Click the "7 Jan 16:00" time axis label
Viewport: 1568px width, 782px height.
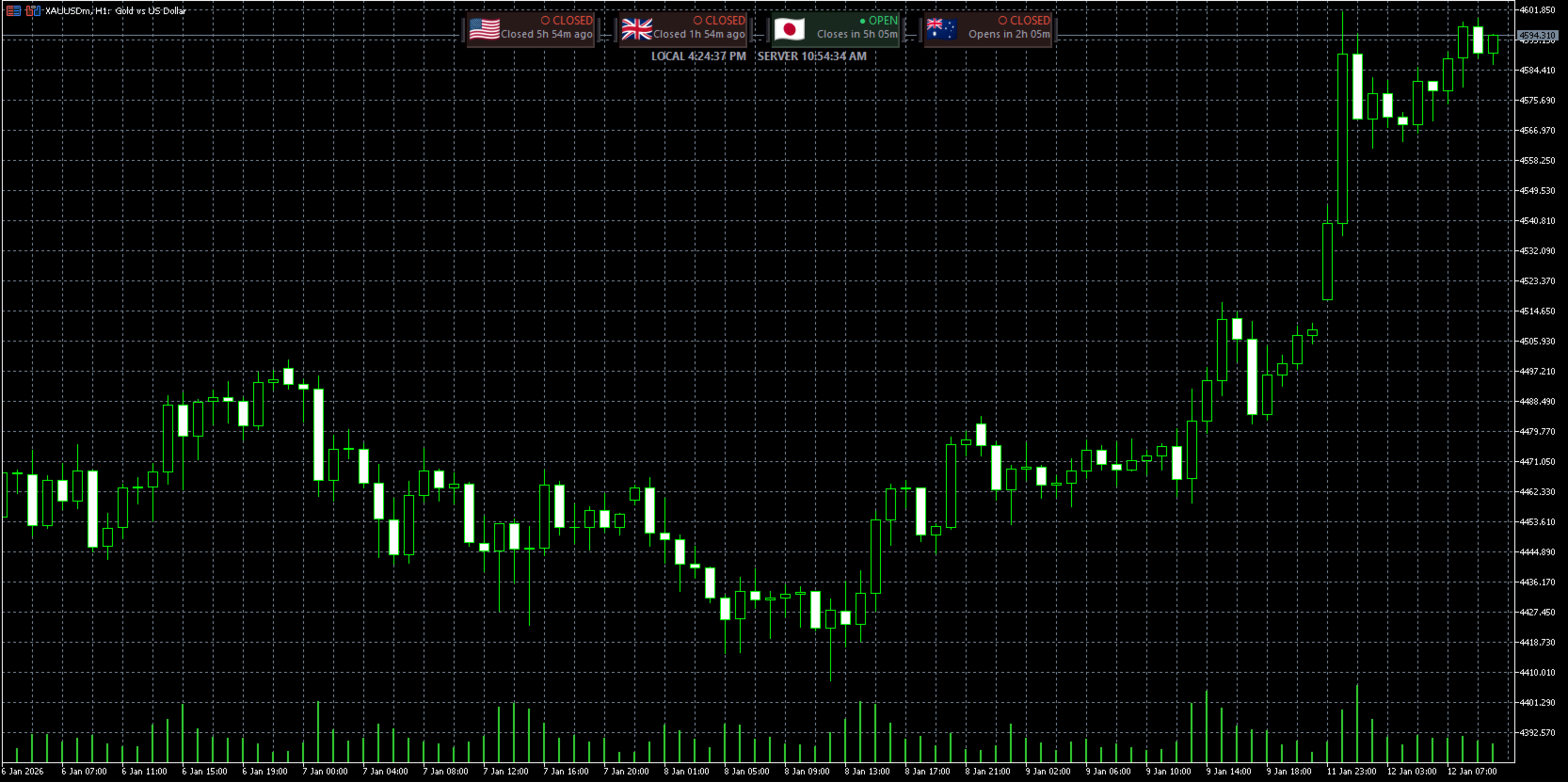pos(566,772)
